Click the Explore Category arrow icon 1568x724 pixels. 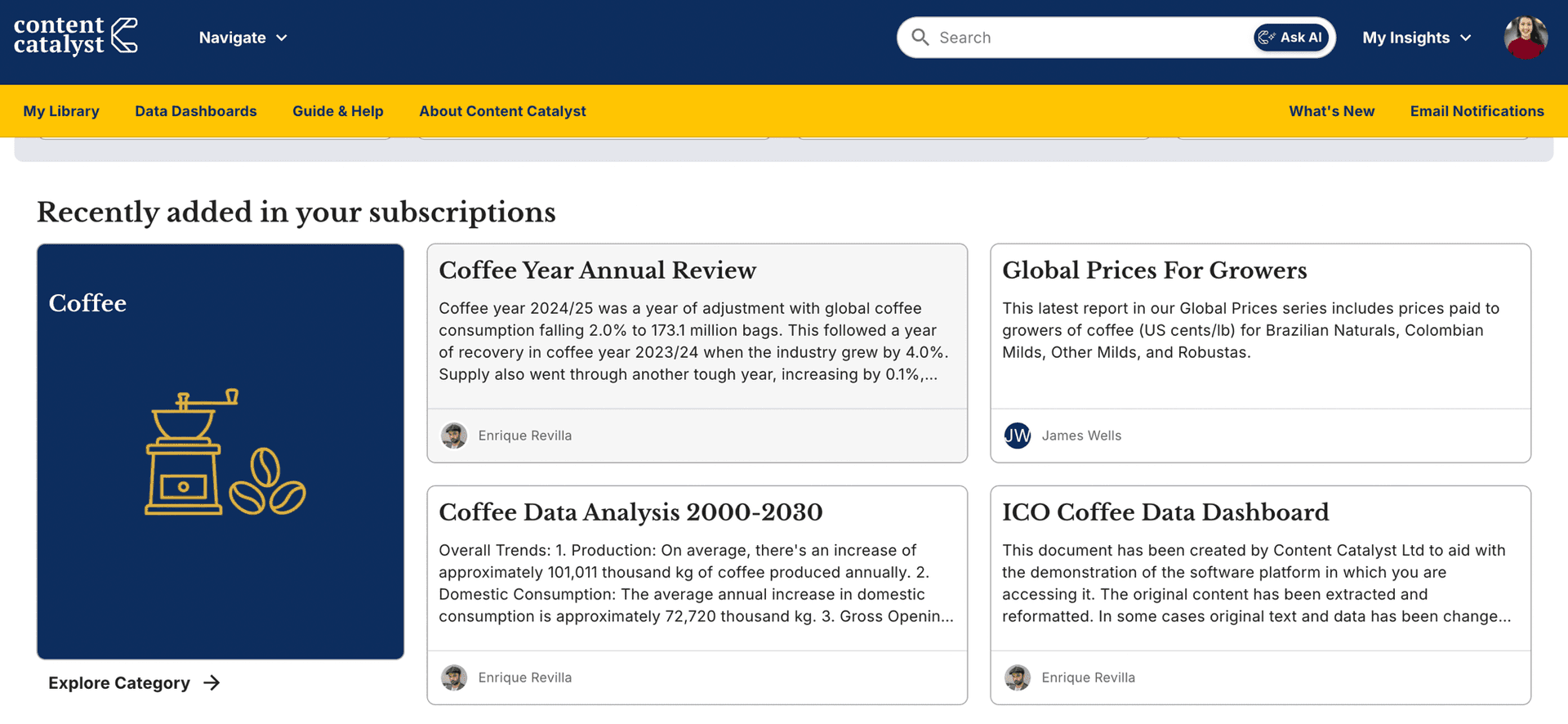pos(212,682)
